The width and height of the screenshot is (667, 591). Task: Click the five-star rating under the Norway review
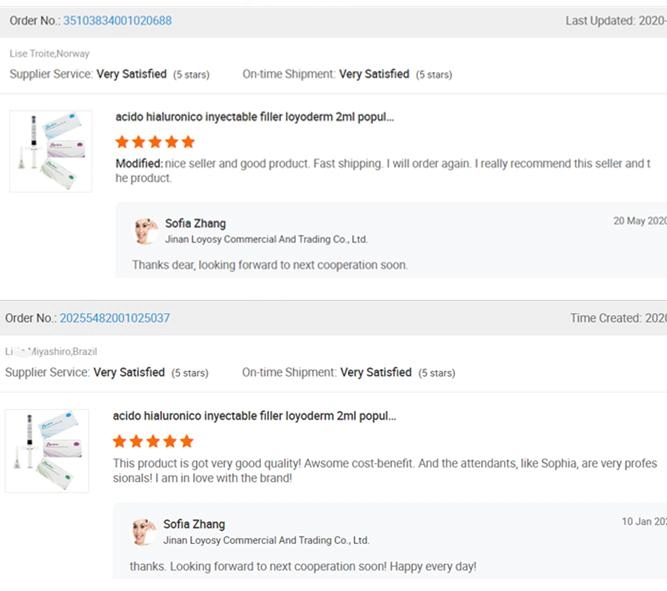point(155,142)
